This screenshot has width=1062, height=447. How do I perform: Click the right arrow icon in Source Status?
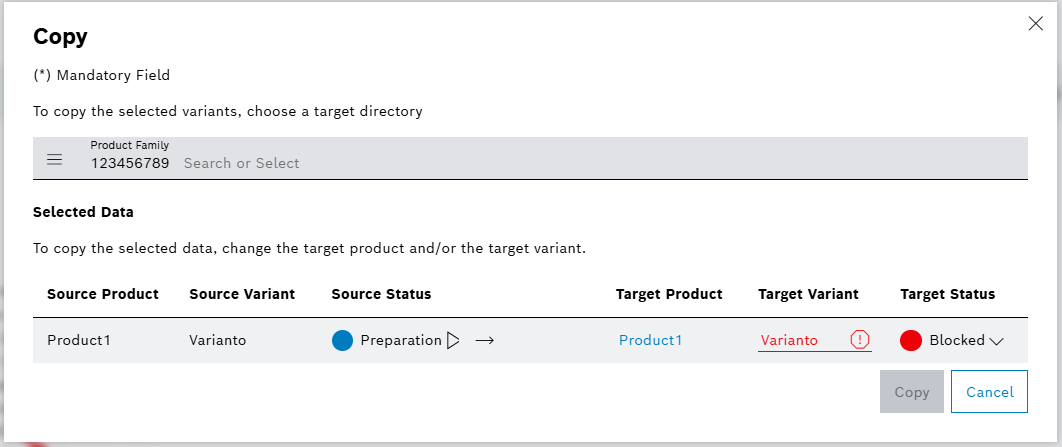485,340
